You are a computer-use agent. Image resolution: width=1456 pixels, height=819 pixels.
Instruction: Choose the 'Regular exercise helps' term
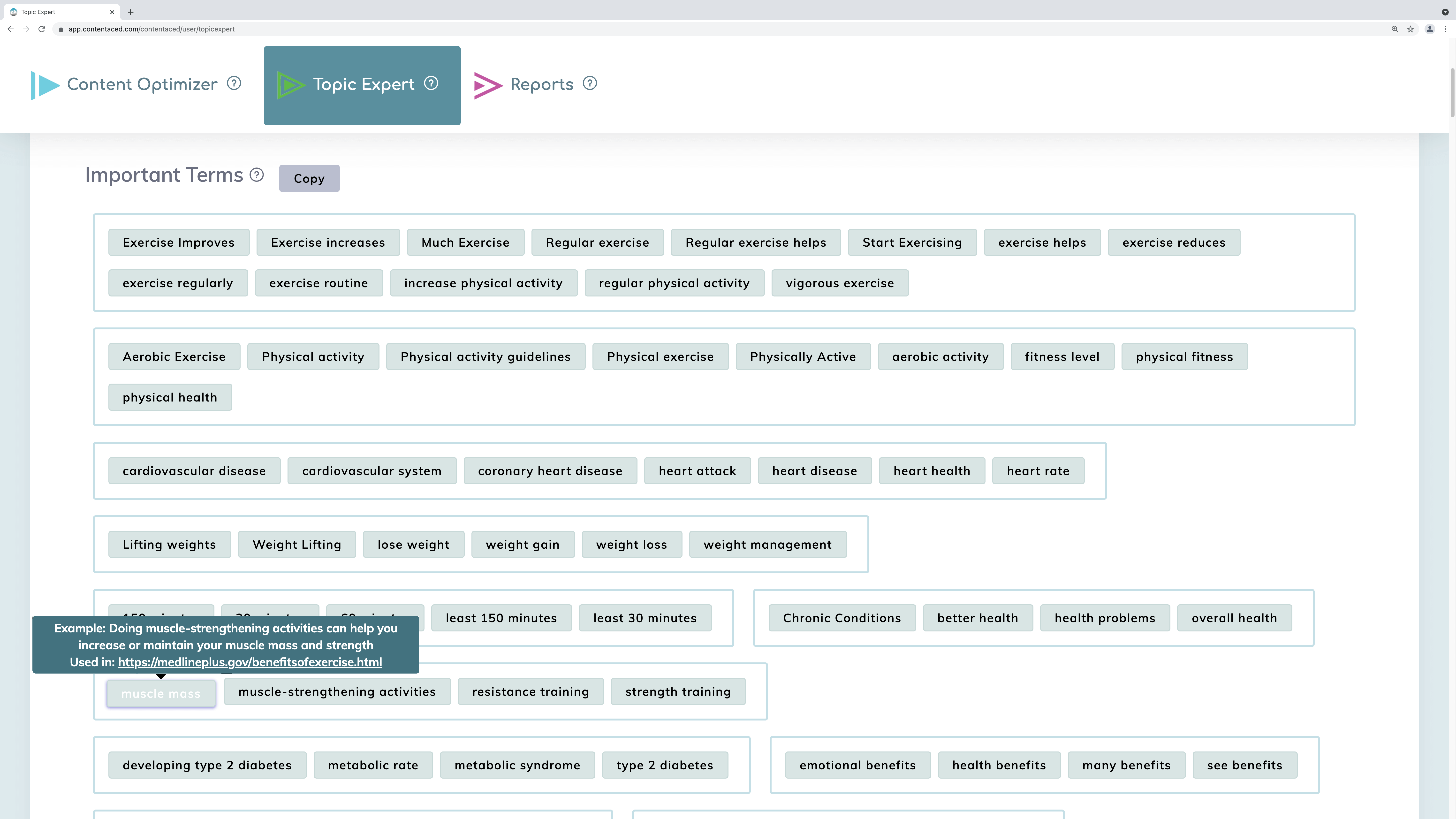(x=756, y=243)
